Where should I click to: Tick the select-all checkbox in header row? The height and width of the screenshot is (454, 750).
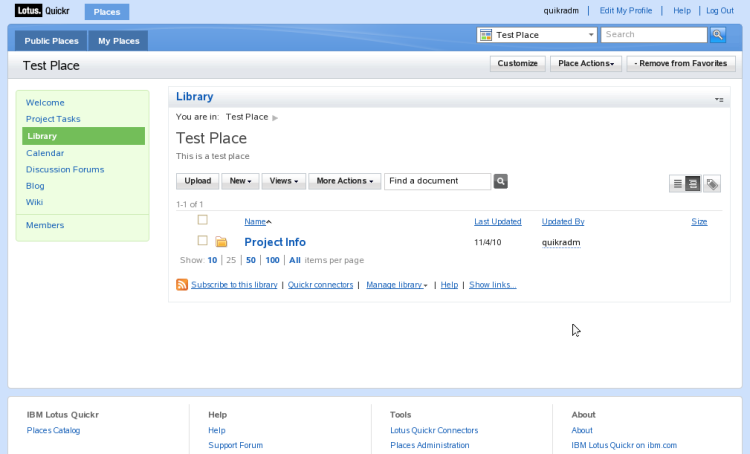203,220
